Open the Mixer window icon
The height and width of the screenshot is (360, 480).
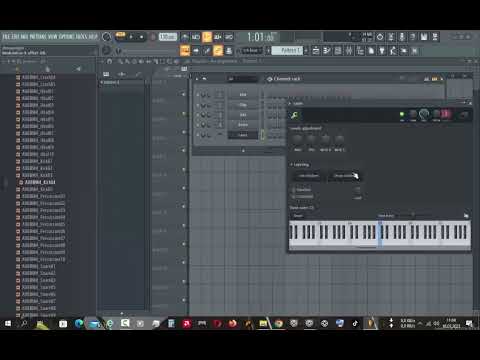pos(349,51)
